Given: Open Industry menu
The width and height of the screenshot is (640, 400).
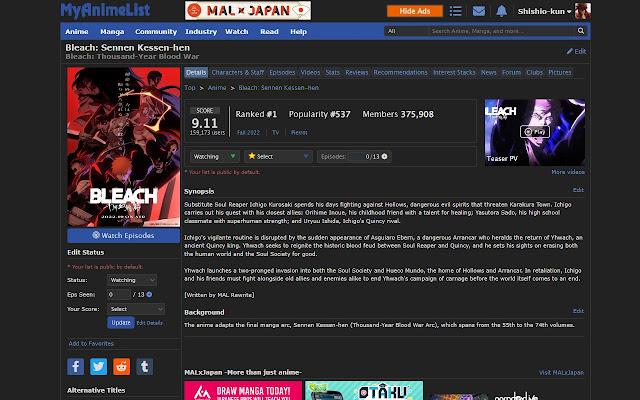Looking at the screenshot, I should (x=201, y=31).
